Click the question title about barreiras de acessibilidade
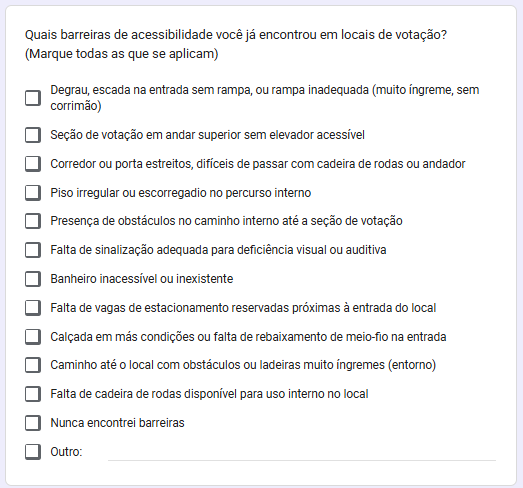 tap(236, 44)
